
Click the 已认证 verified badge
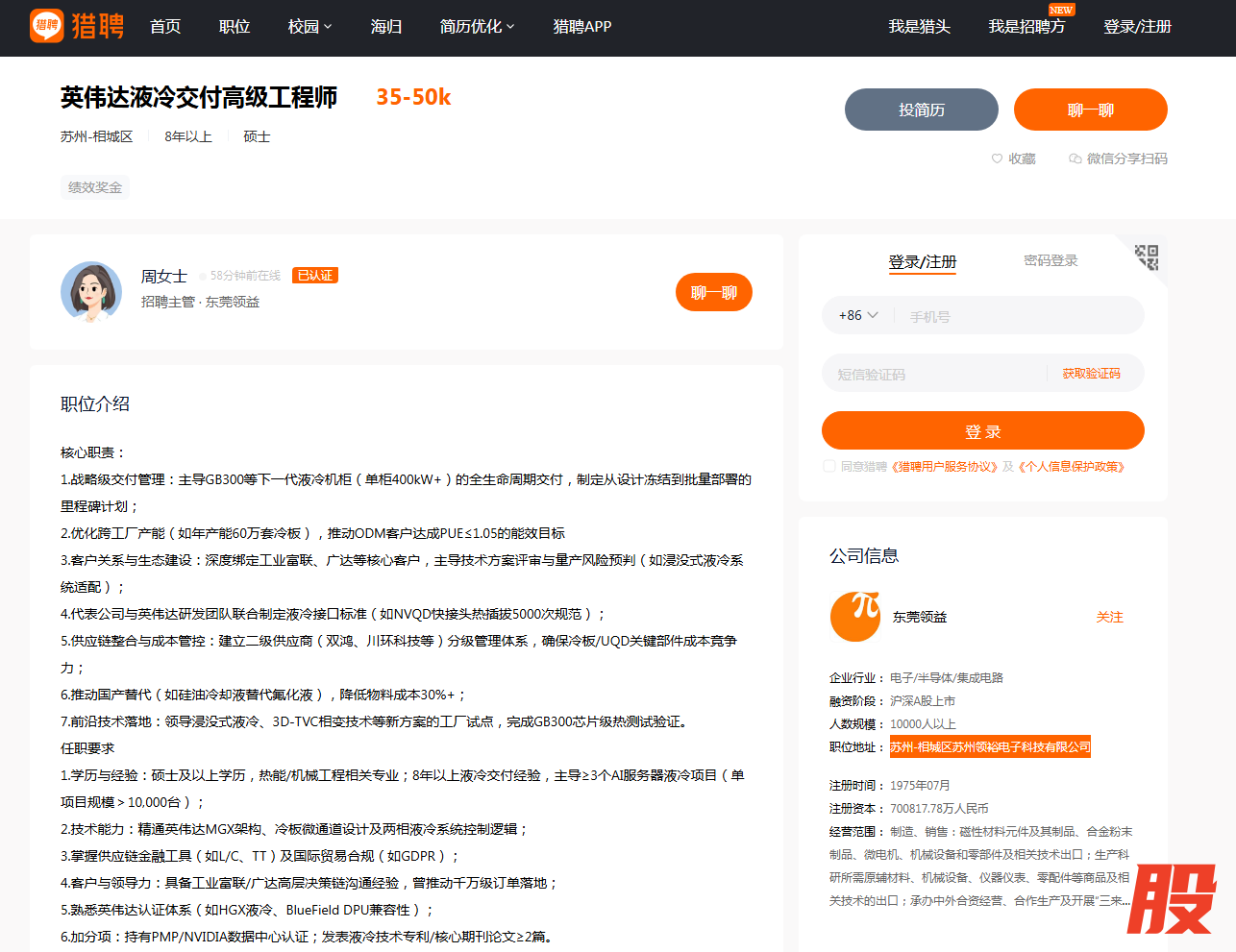pos(315,276)
